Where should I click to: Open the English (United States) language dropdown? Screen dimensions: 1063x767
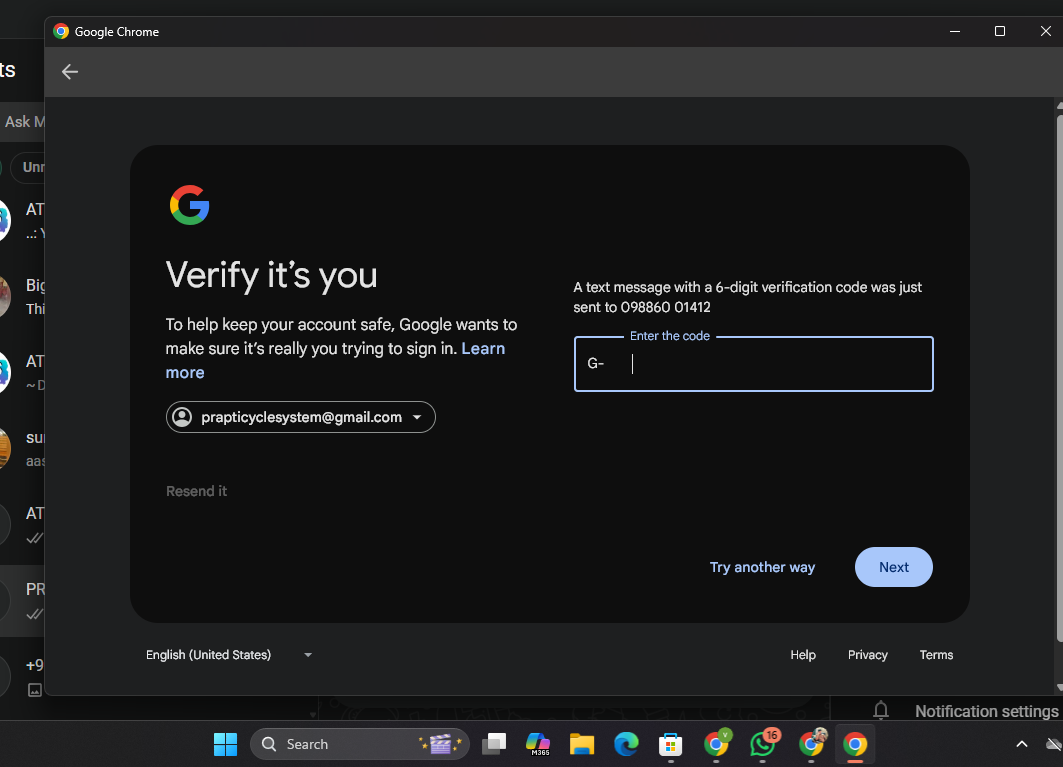point(229,654)
